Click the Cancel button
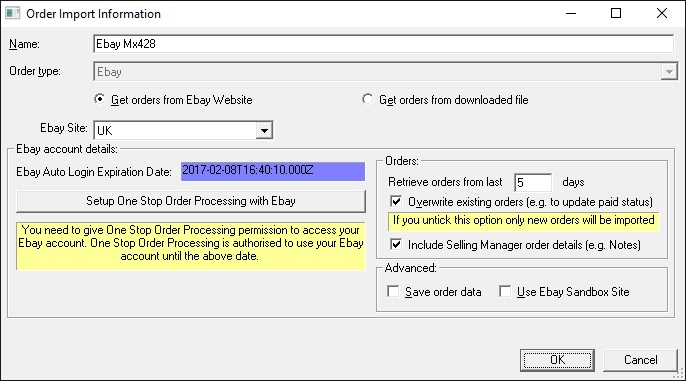The image size is (686, 381). 640,360
